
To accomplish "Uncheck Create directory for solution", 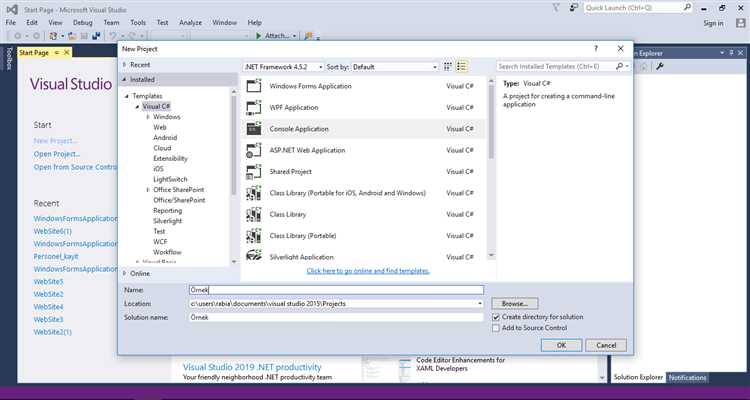I will (x=495, y=317).
